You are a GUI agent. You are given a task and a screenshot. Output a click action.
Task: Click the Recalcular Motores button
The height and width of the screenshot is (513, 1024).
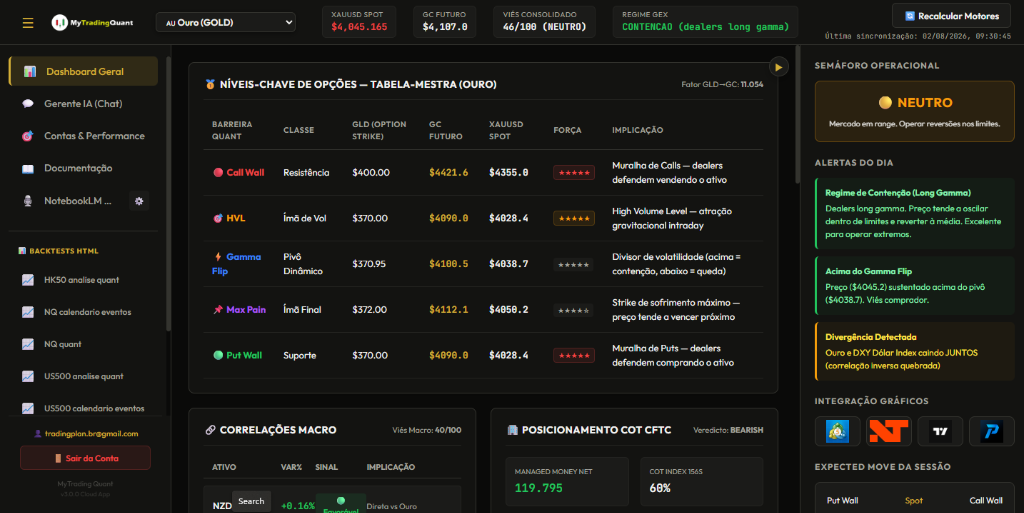(x=952, y=16)
